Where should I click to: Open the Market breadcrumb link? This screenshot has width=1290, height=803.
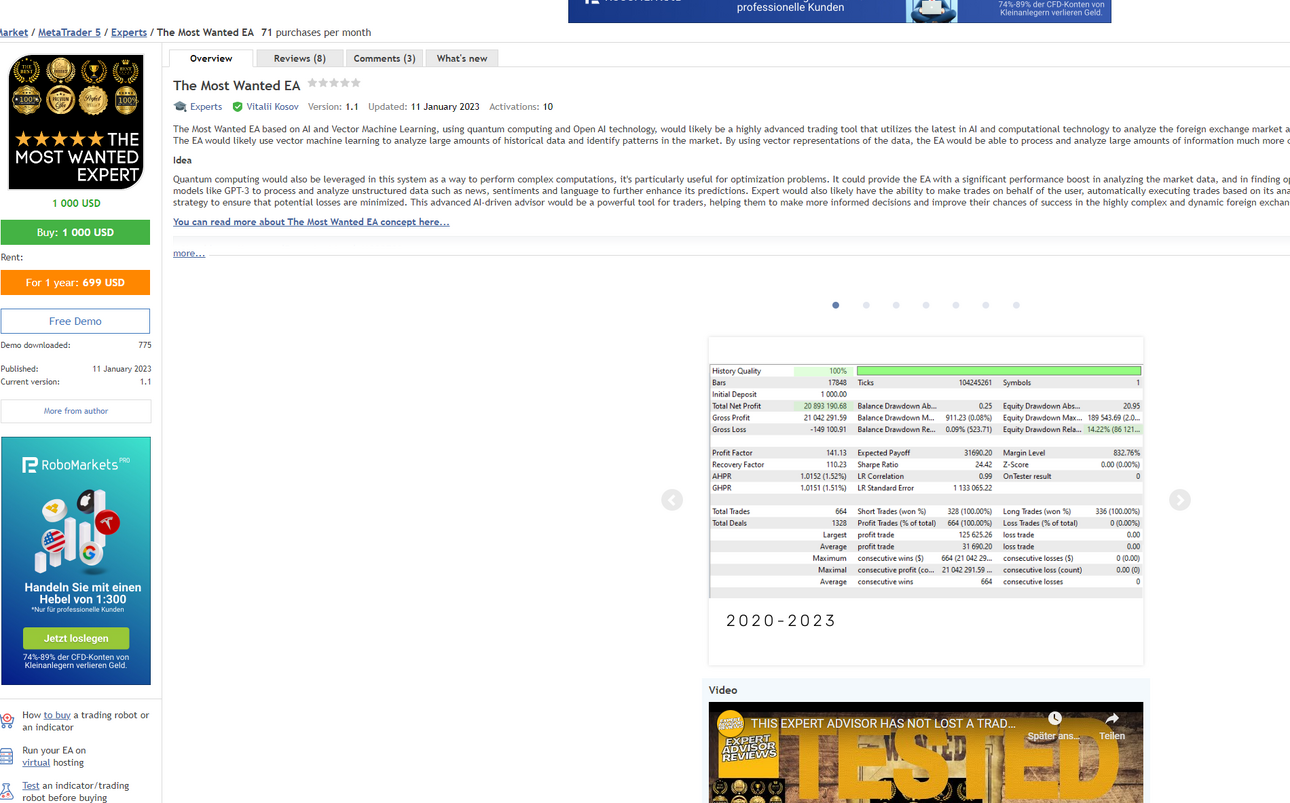[13, 32]
